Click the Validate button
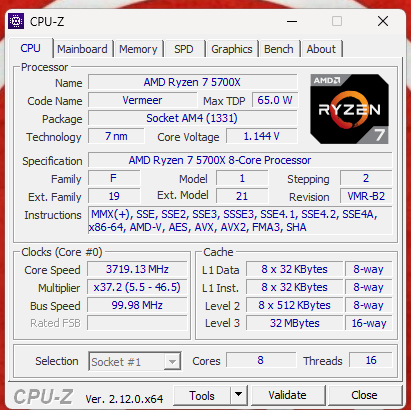Screen dimensions: 411x410 tap(287, 395)
